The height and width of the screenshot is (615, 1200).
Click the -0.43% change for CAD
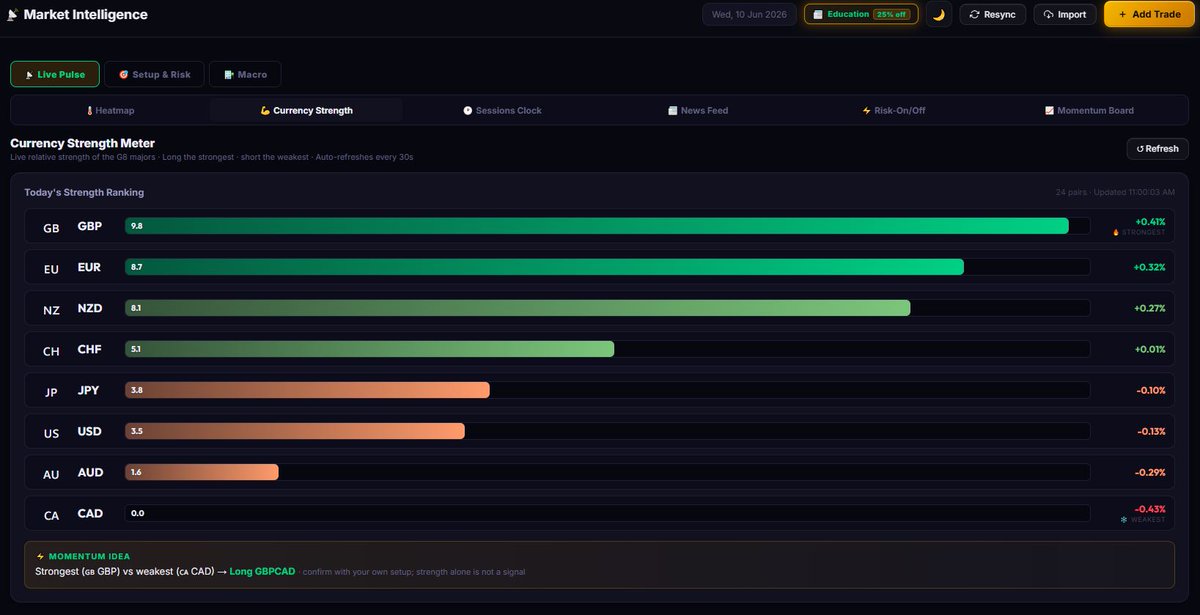pos(1151,508)
